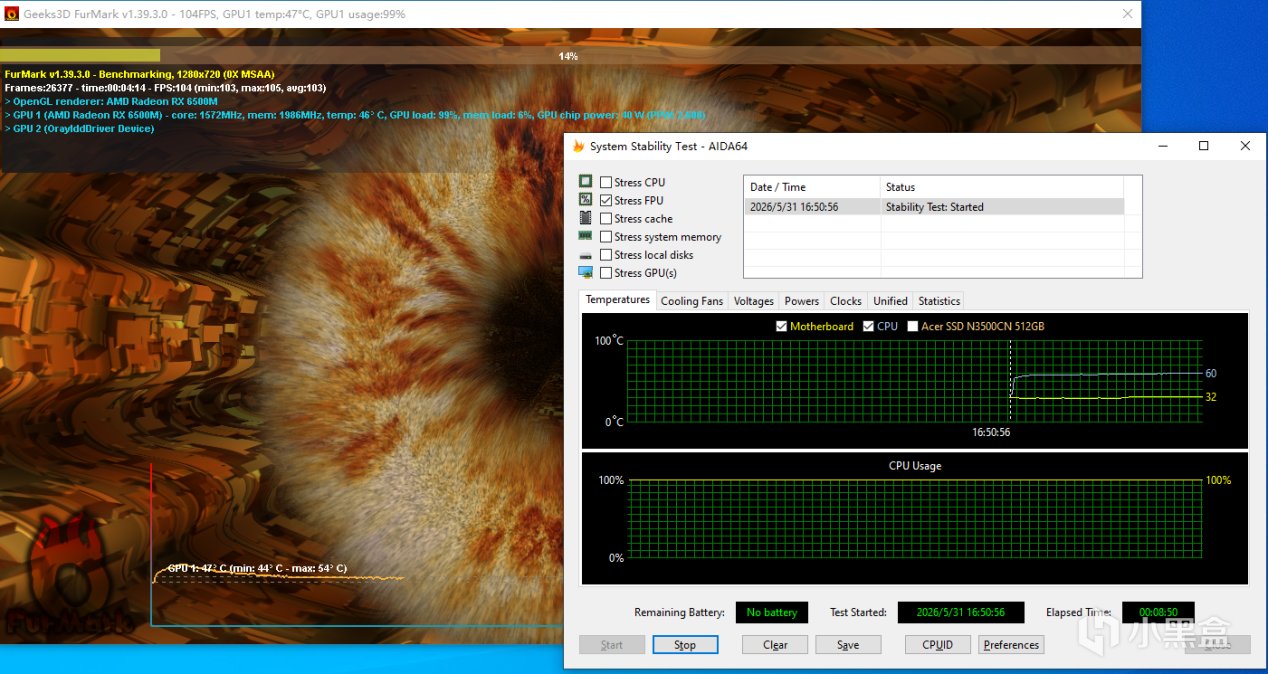Click the memory module icon beside Stress system memory

[585, 236]
